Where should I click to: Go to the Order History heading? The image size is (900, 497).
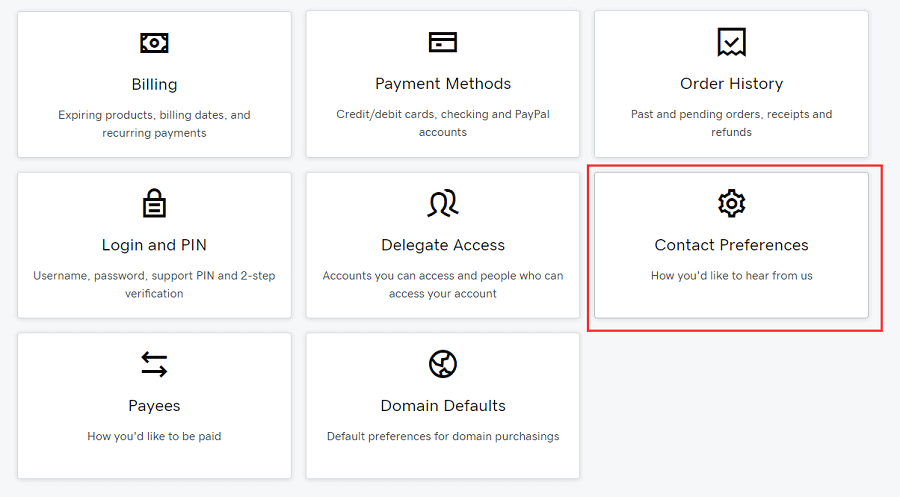click(731, 84)
